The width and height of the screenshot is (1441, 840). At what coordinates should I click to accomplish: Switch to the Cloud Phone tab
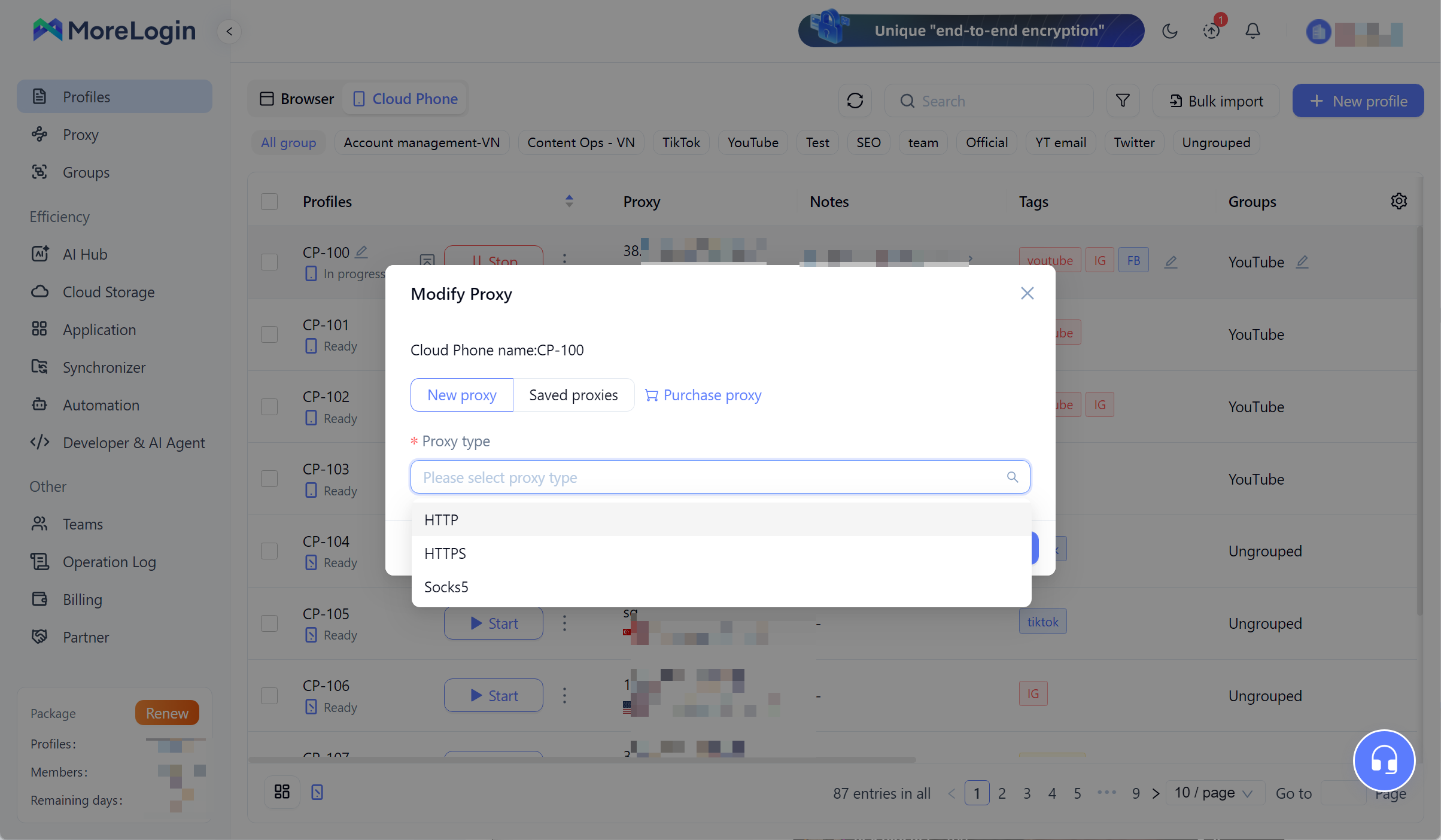406,99
